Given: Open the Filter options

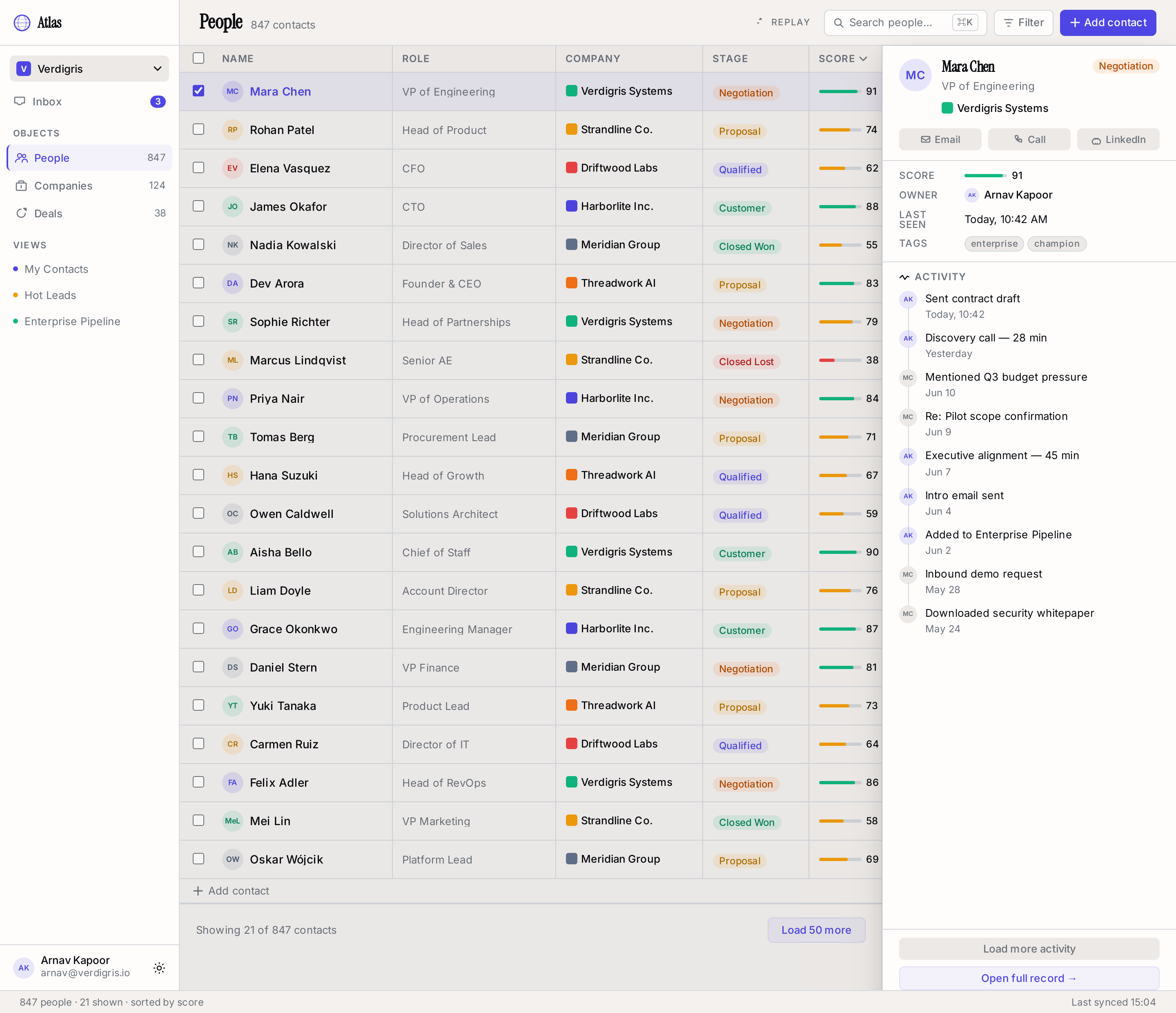Looking at the screenshot, I should point(1023,23).
